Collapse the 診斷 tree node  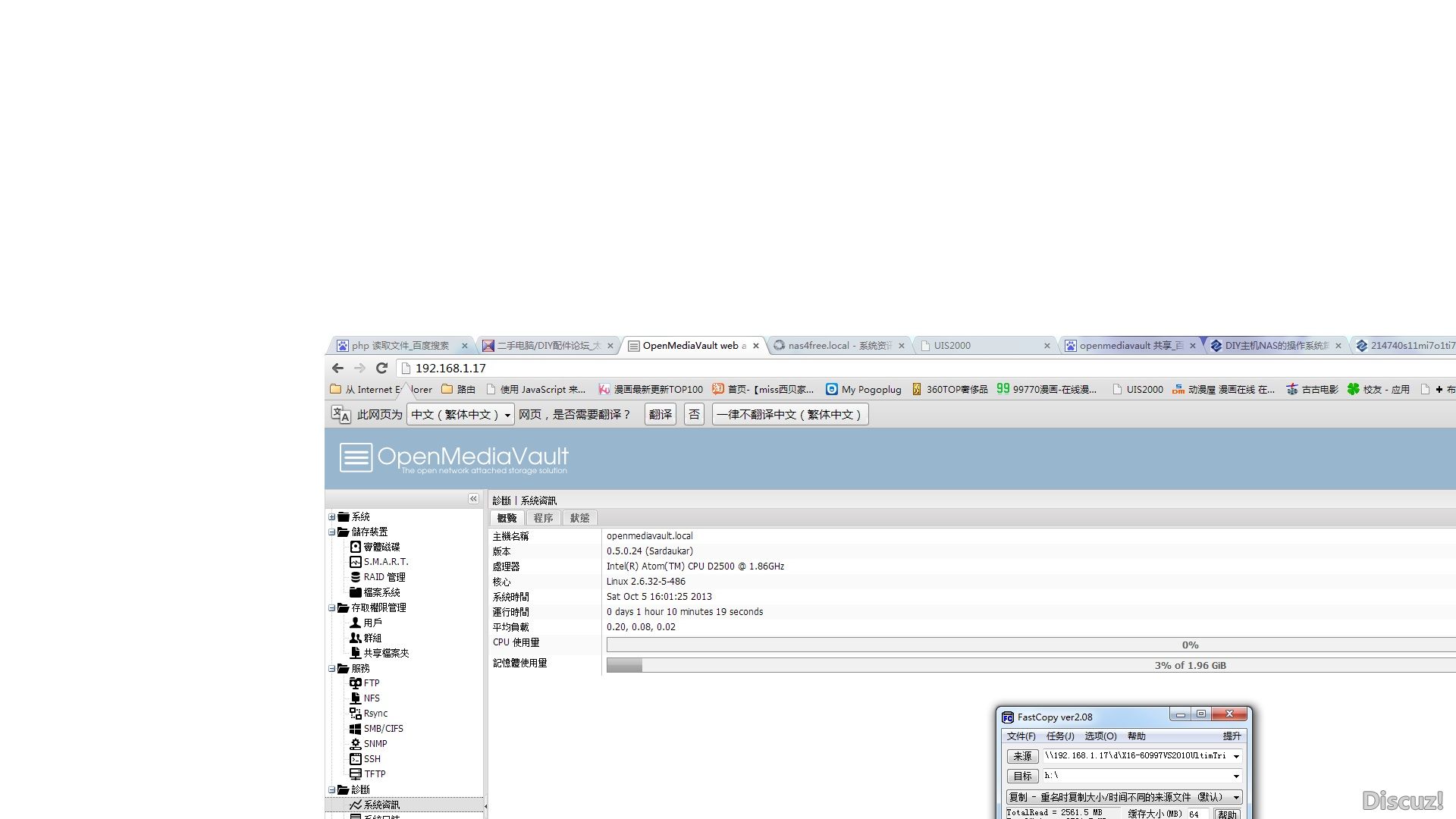pyautogui.click(x=331, y=789)
